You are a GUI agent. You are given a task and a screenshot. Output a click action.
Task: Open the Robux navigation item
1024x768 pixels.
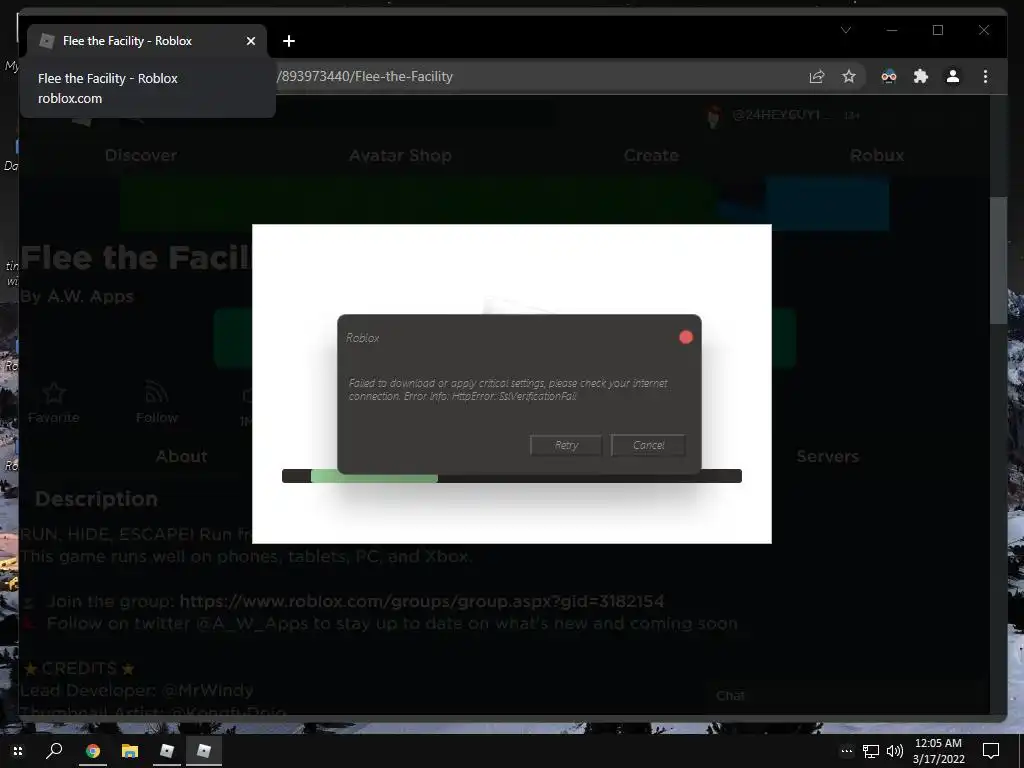pos(877,155)
